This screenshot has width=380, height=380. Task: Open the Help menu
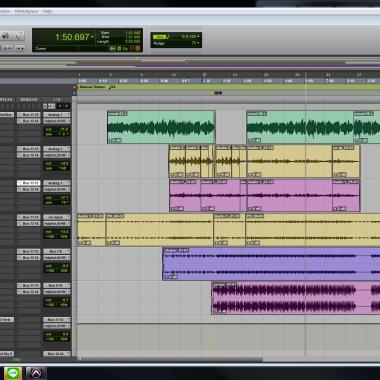tap(48, 11)
